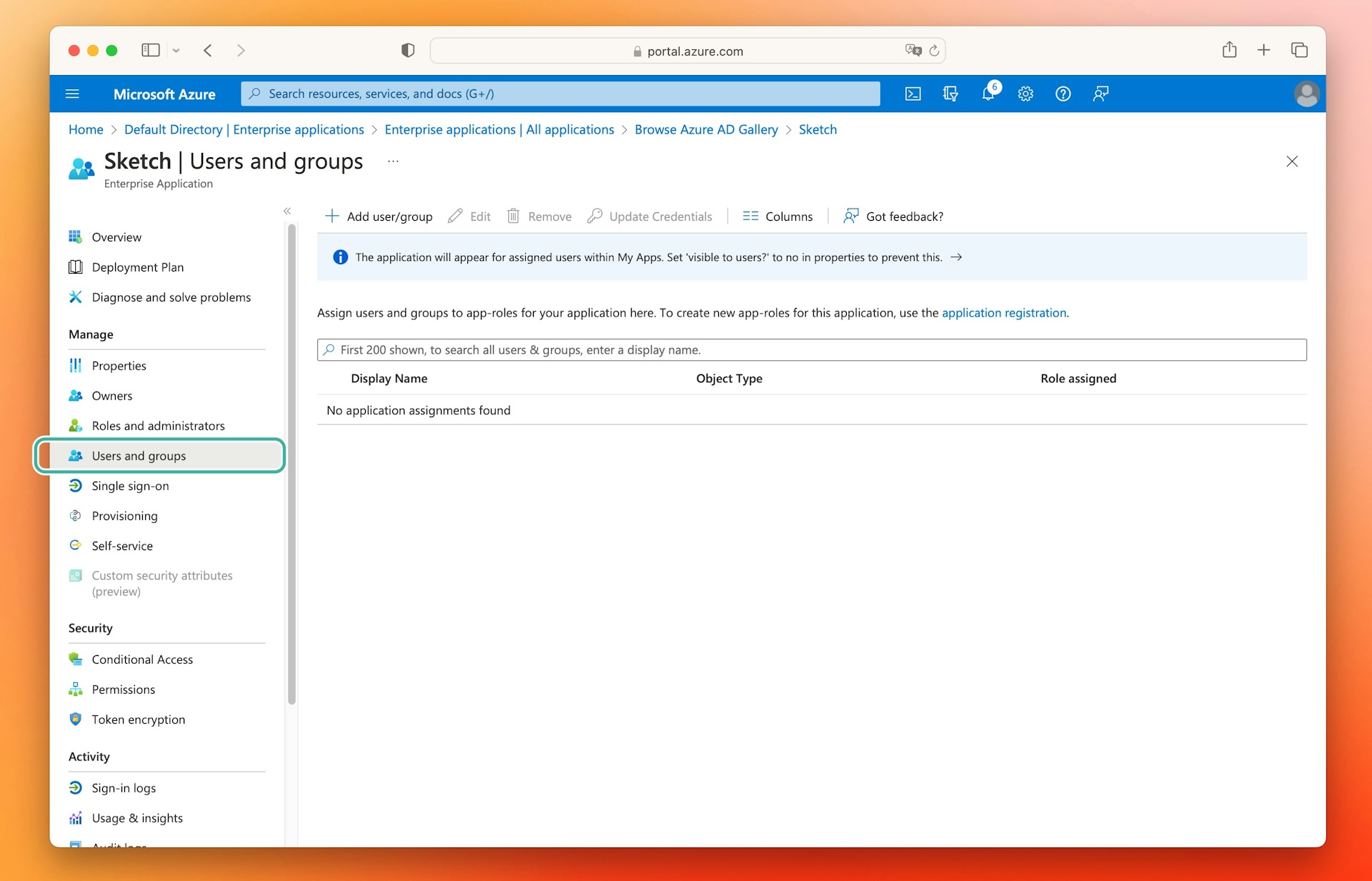1372x881 pixels.
Task: Click the portal.azure.com address bar
Action: point(687,51)
